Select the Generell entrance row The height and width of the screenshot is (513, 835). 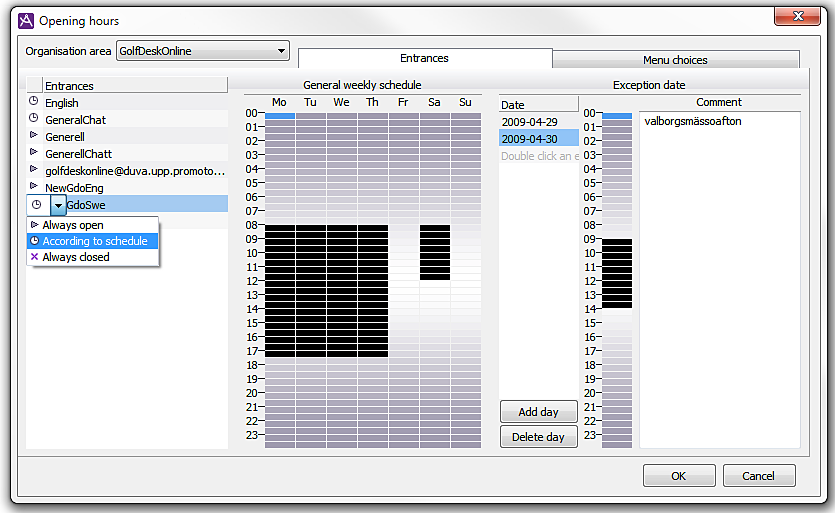(127, 137)
